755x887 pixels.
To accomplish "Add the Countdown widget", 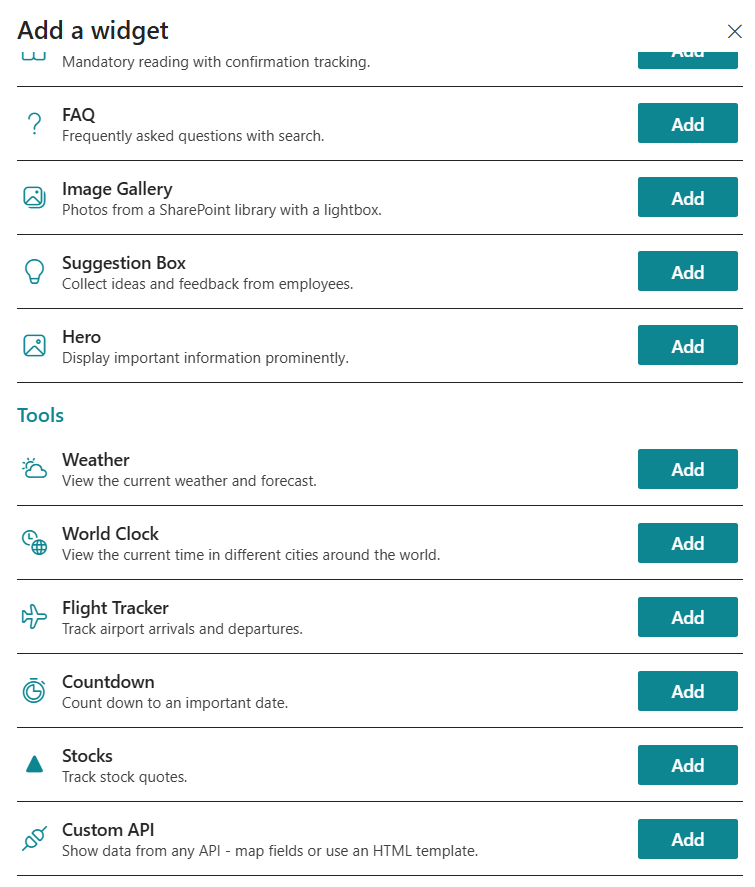I will pyautogui.click(x=688, y=692).
